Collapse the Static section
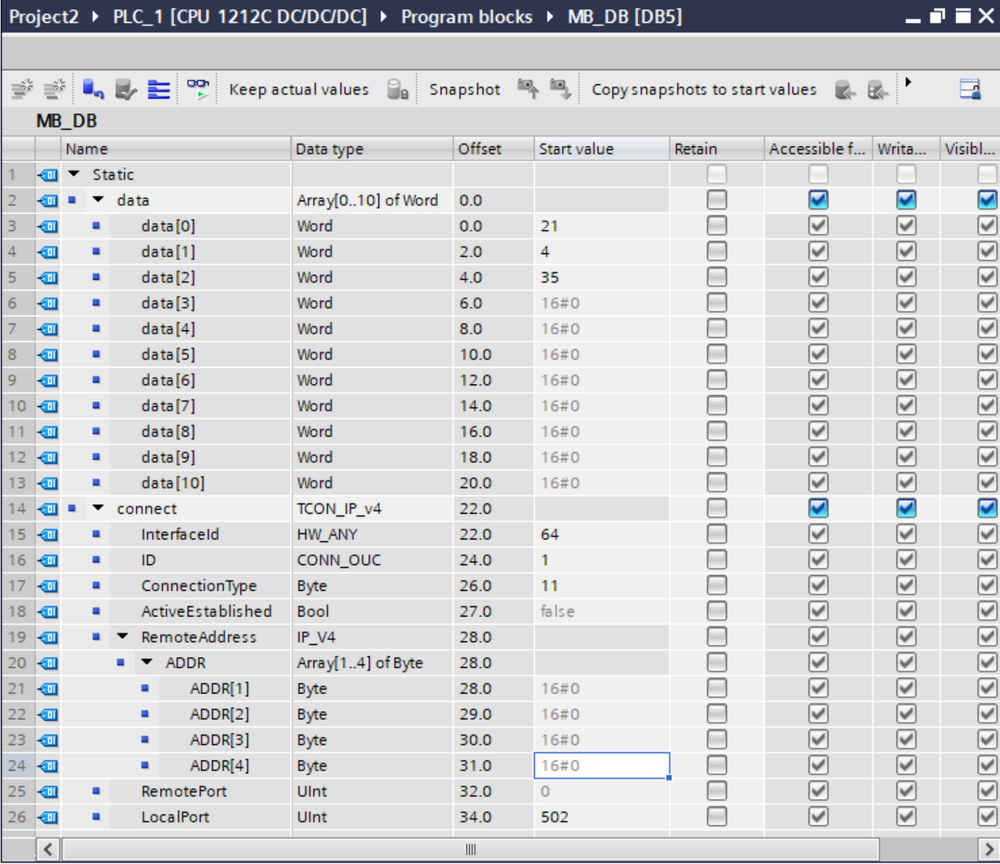Image resolution: width=1000 pixels, height=864 pixels. tap(72, 174)
